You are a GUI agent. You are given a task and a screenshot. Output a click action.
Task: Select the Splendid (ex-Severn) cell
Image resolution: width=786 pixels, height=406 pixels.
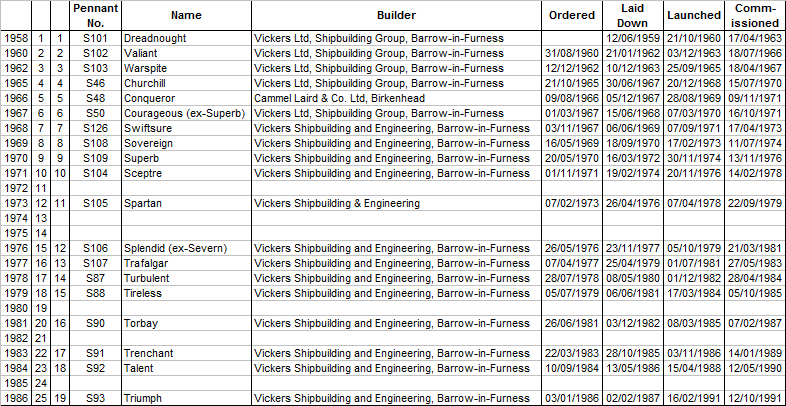coord(186,248)
